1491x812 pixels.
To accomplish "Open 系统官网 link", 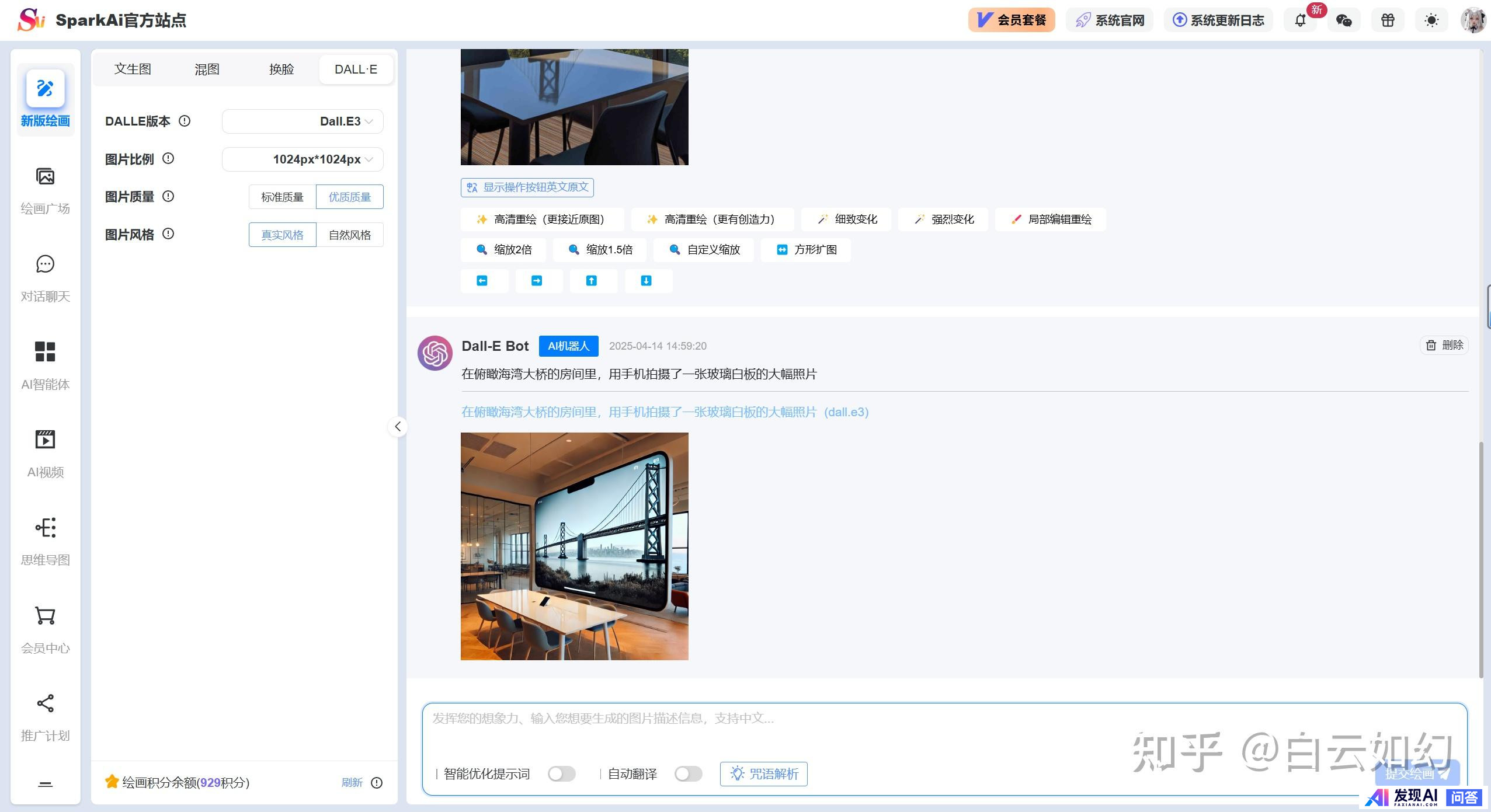I will [1110, 20].
